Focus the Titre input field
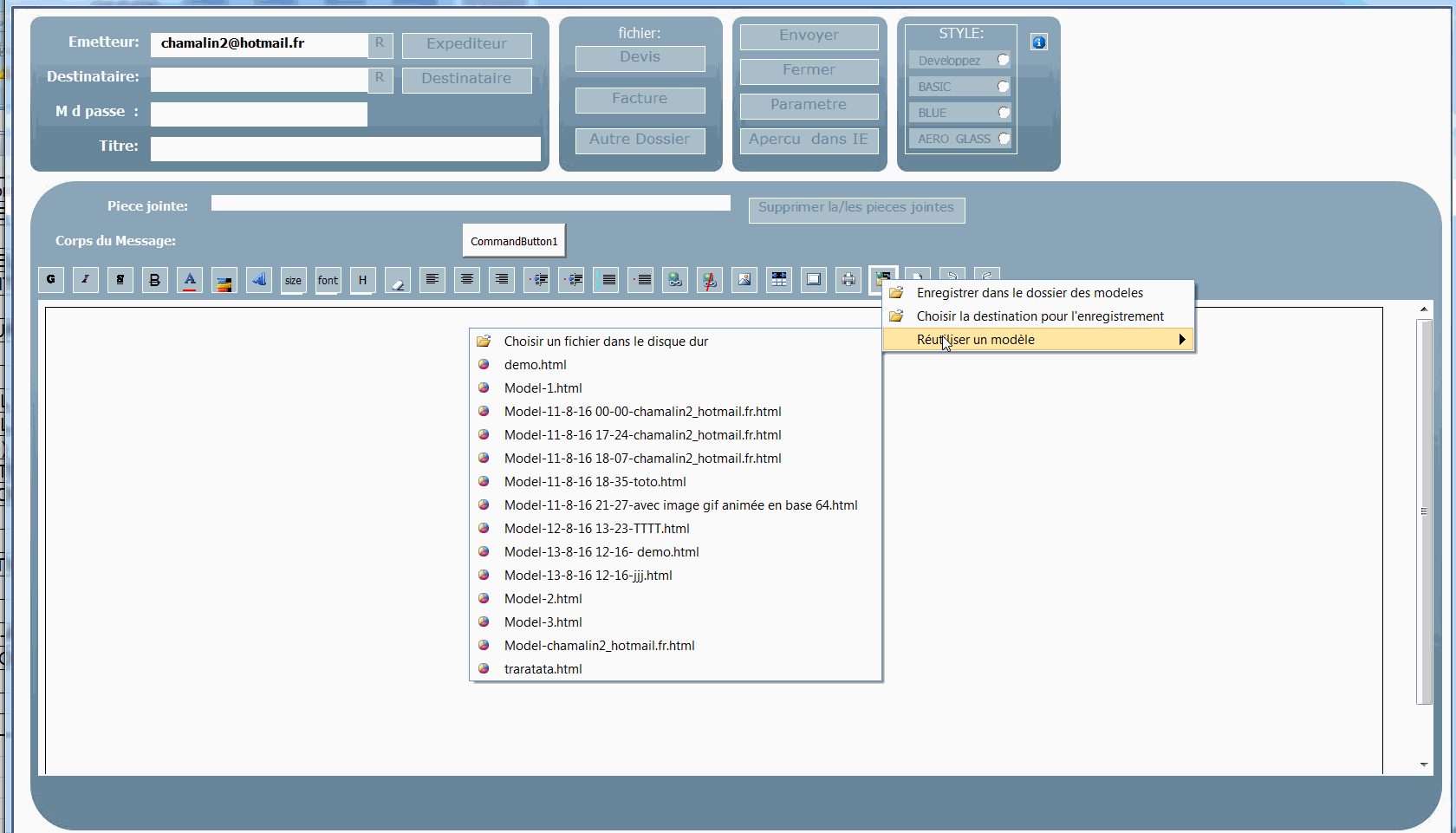 346,149
